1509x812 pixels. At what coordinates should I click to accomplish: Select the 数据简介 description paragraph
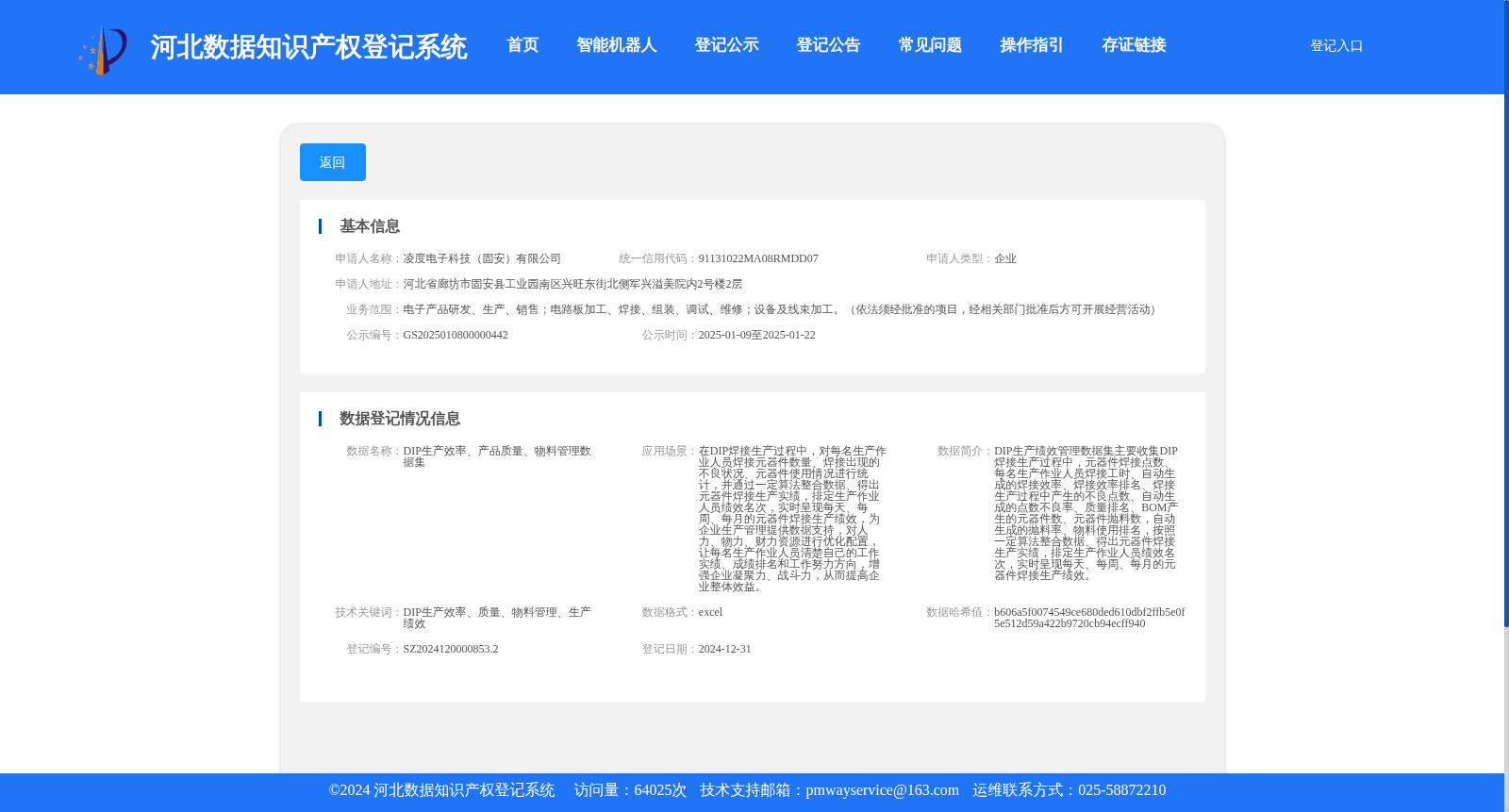pyautogui.click(x=1086, y=513)
